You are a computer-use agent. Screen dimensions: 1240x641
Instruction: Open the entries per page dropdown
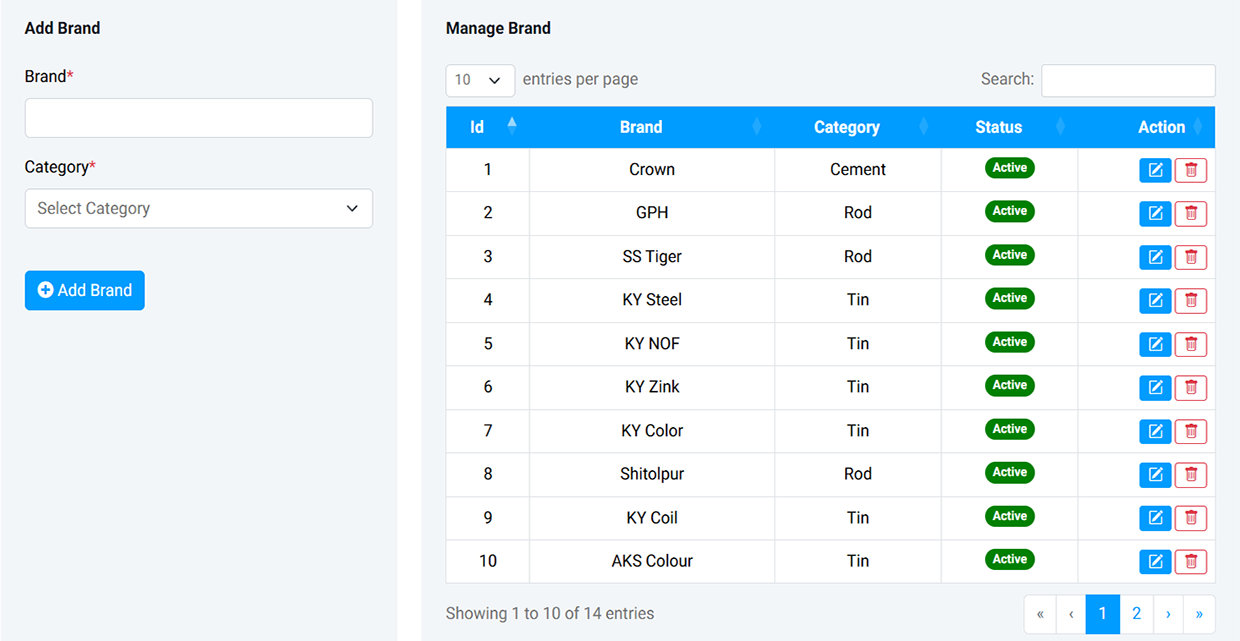click(x=480, y=80)
